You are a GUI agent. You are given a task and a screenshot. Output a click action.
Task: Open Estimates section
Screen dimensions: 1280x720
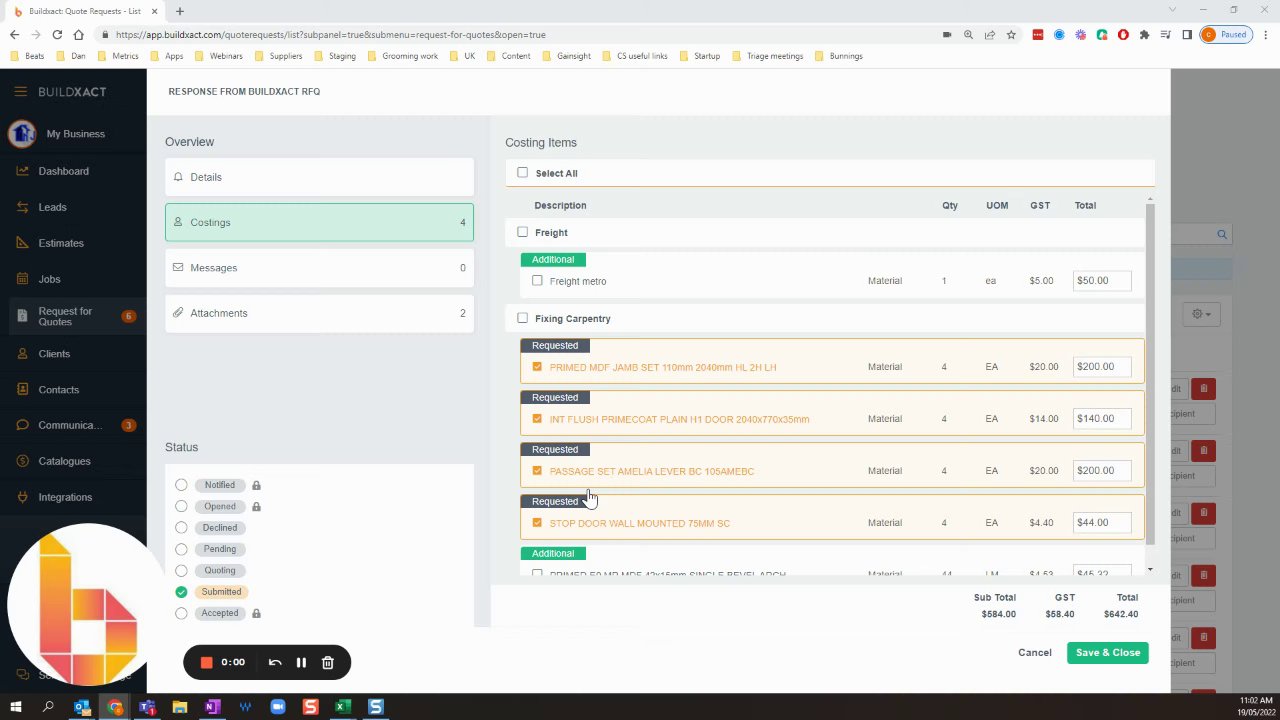click(x=61, y=243)
